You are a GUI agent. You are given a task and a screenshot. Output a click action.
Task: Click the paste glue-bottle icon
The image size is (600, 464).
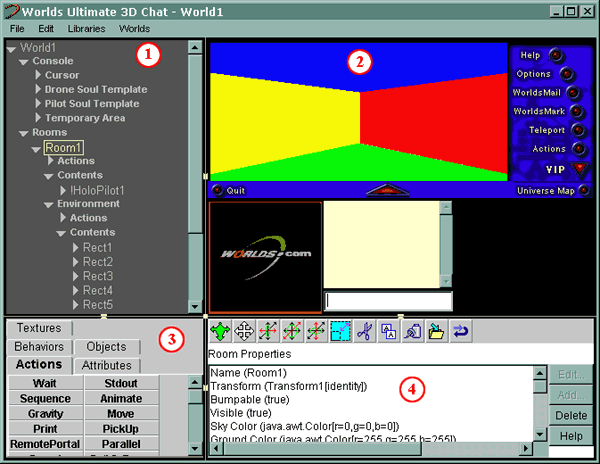(412, 331)
